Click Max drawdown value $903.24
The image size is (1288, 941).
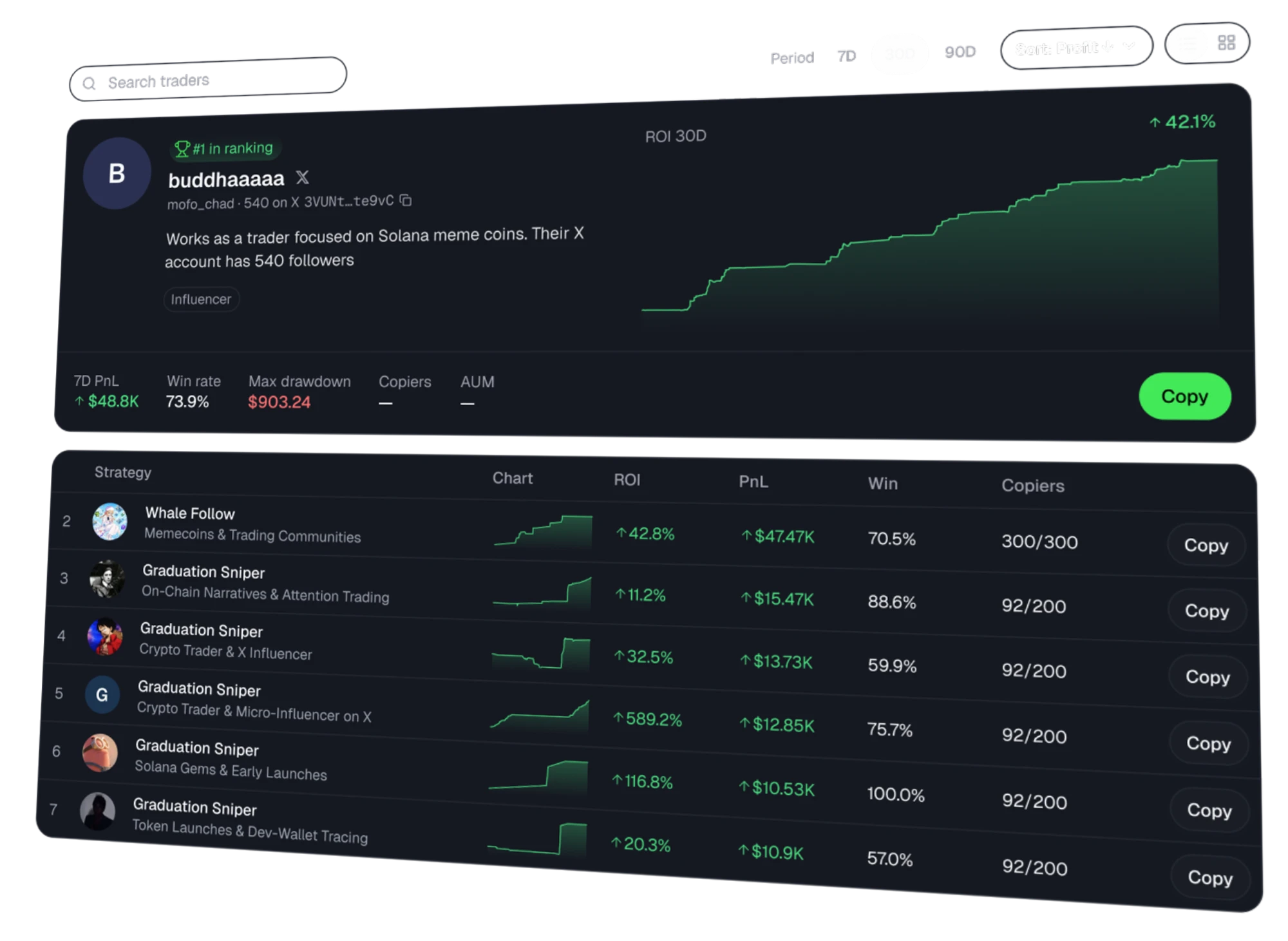click(279, 402)
